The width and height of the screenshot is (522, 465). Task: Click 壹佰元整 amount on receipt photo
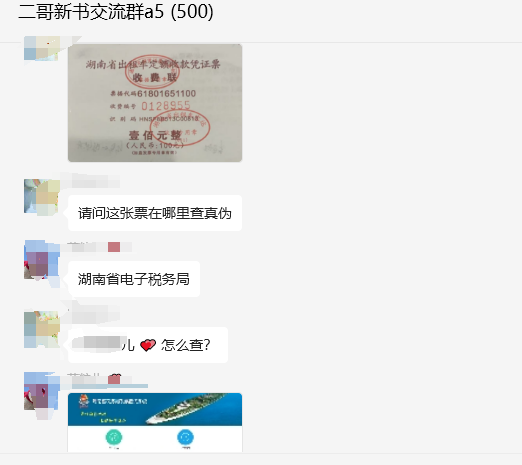(155, 135)
